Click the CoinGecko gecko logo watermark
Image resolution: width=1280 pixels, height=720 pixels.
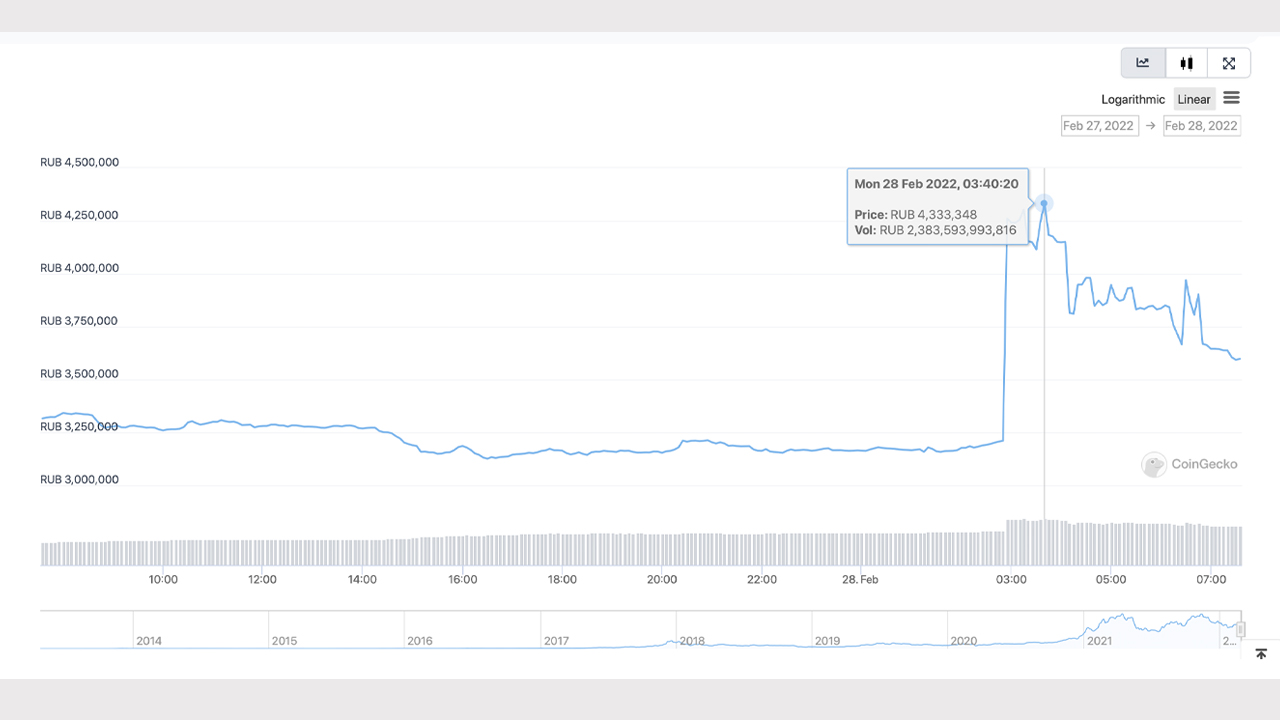1154,464
